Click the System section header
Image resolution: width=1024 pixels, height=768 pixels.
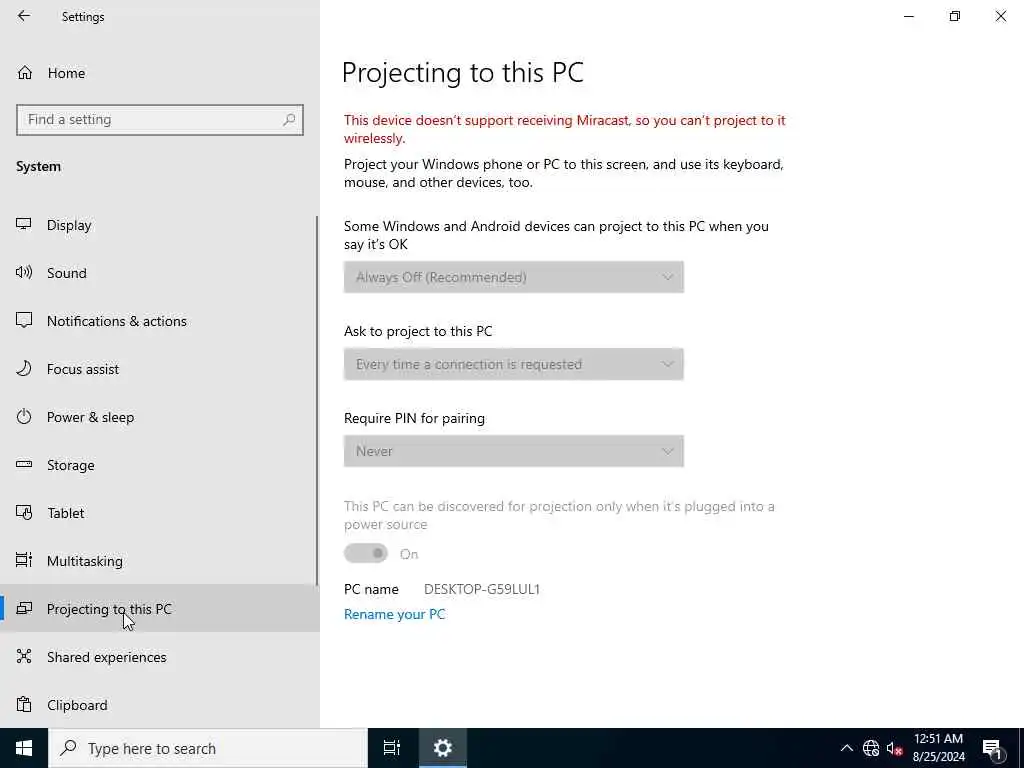click(39, 167)
